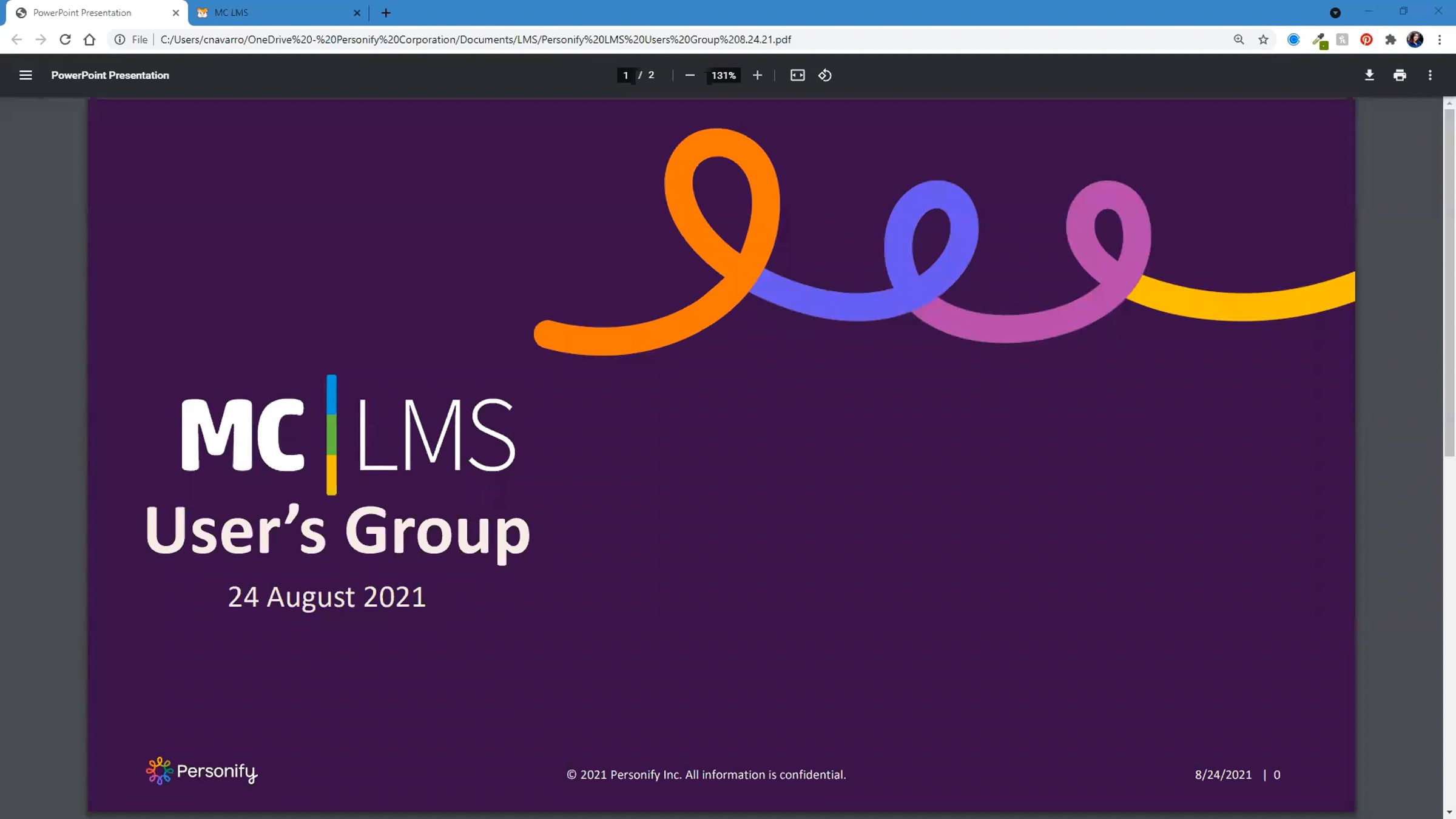This screenshot has height=819, width=1456.
Task: Click the PDF page number field
Action: (625, 75)
